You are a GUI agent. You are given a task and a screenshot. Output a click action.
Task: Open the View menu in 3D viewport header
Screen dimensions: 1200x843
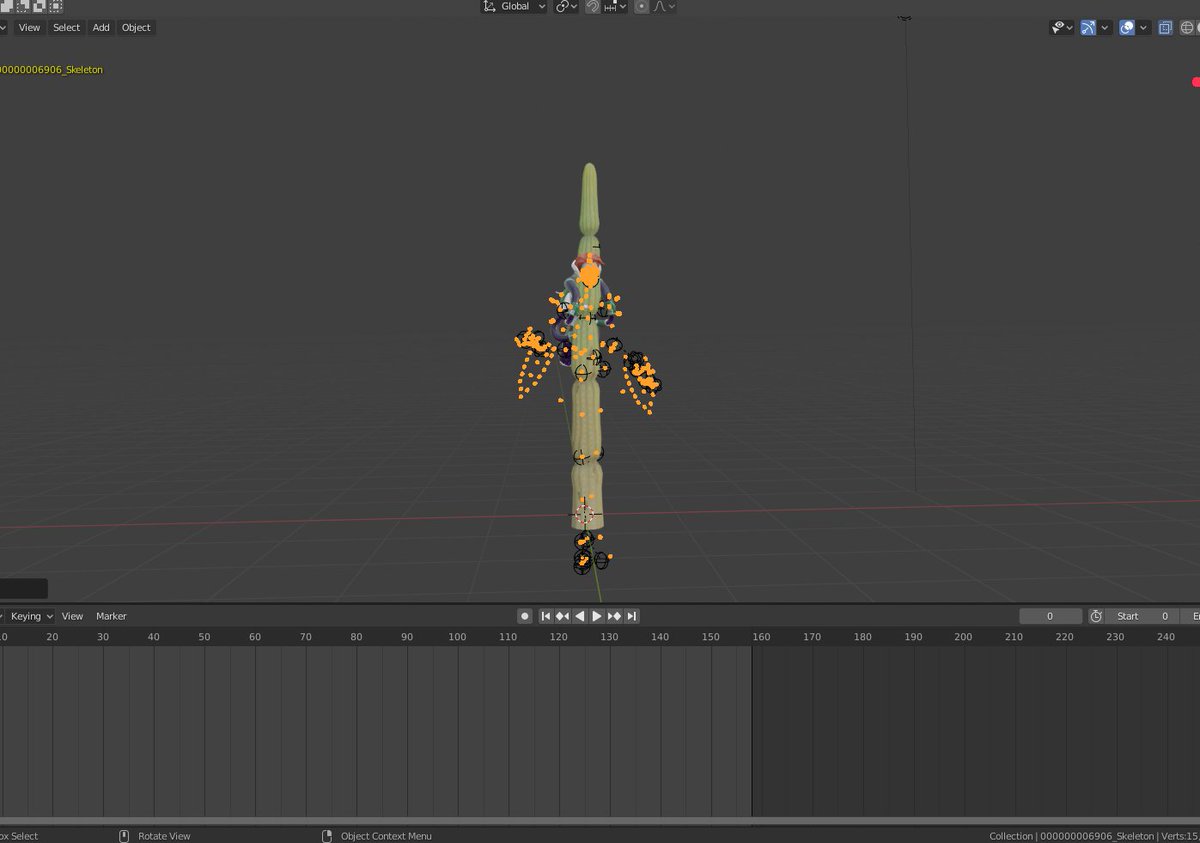tap(29, 27)
